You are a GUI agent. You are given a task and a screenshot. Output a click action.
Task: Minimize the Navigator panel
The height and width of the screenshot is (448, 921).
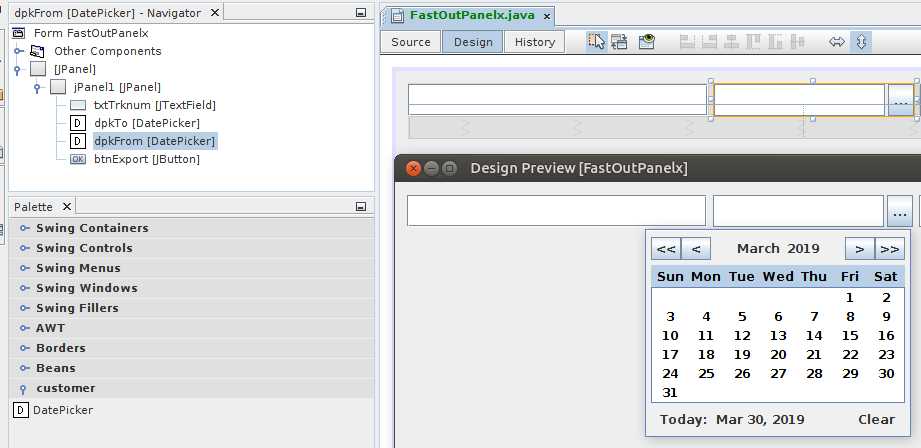click(361, 13)
